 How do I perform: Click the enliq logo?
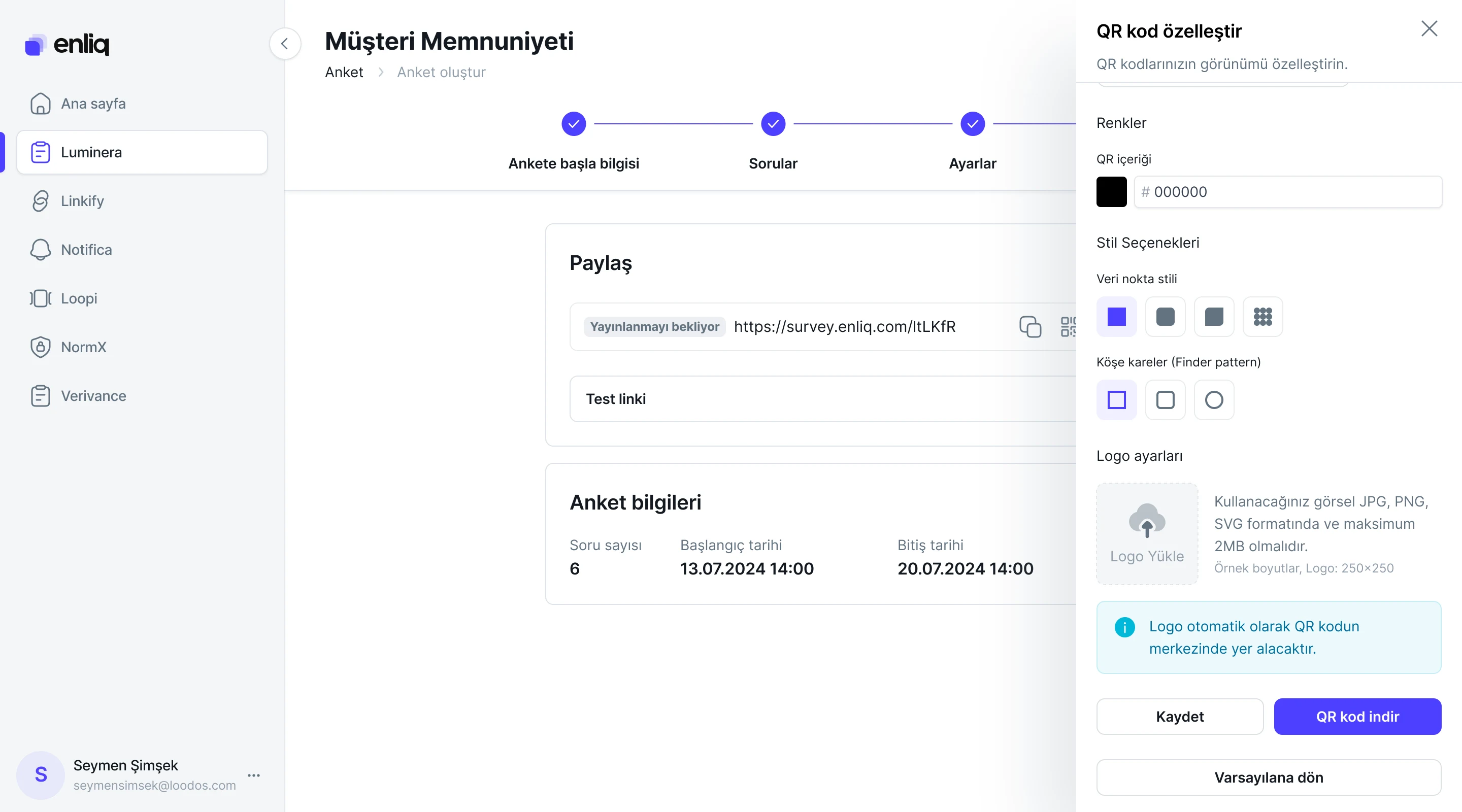click(x=67, y=44)
